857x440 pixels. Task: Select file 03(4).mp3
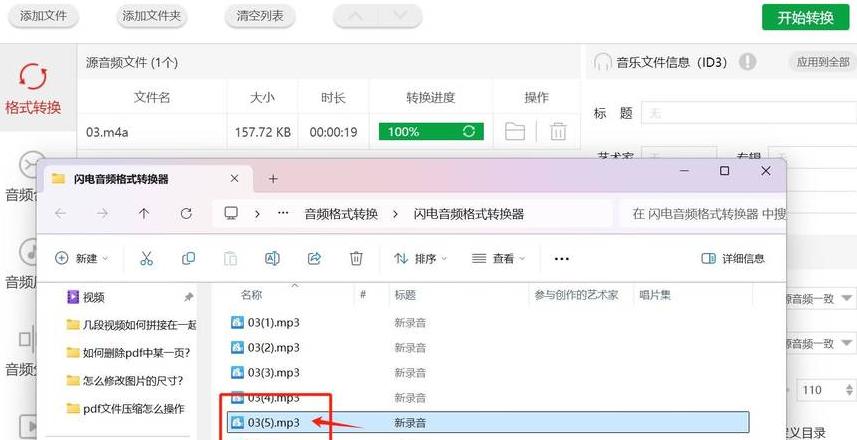265,397
